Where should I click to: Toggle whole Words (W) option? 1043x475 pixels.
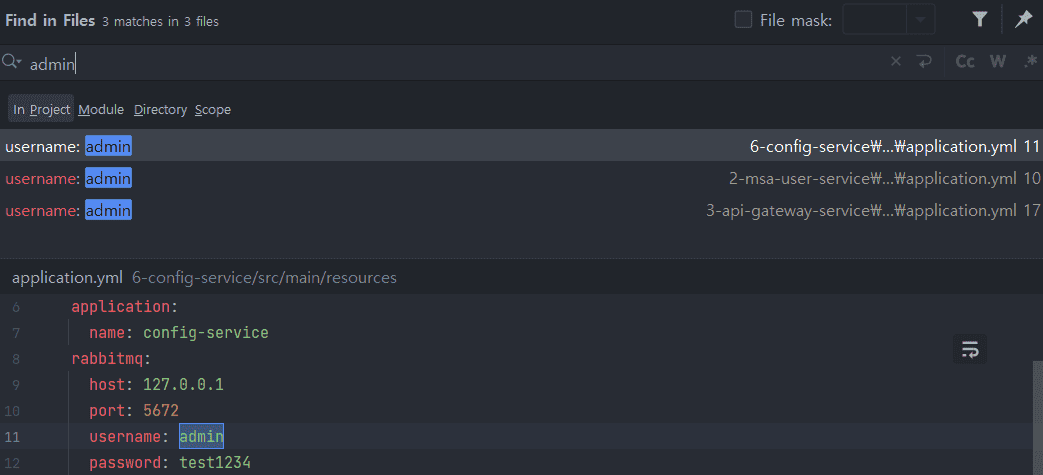point(998,62)
